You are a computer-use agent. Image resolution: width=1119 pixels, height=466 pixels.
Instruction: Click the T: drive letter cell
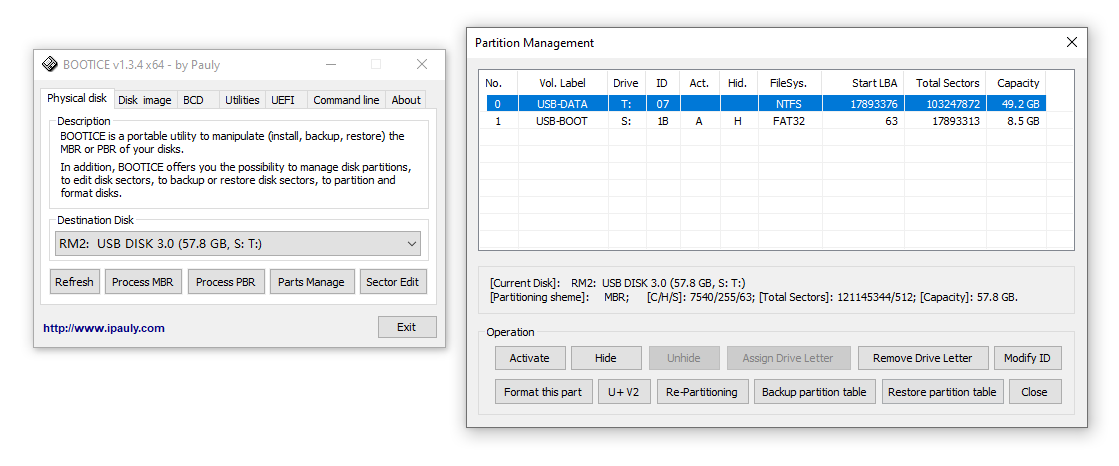pyautogui.click(x=626, y=104)
